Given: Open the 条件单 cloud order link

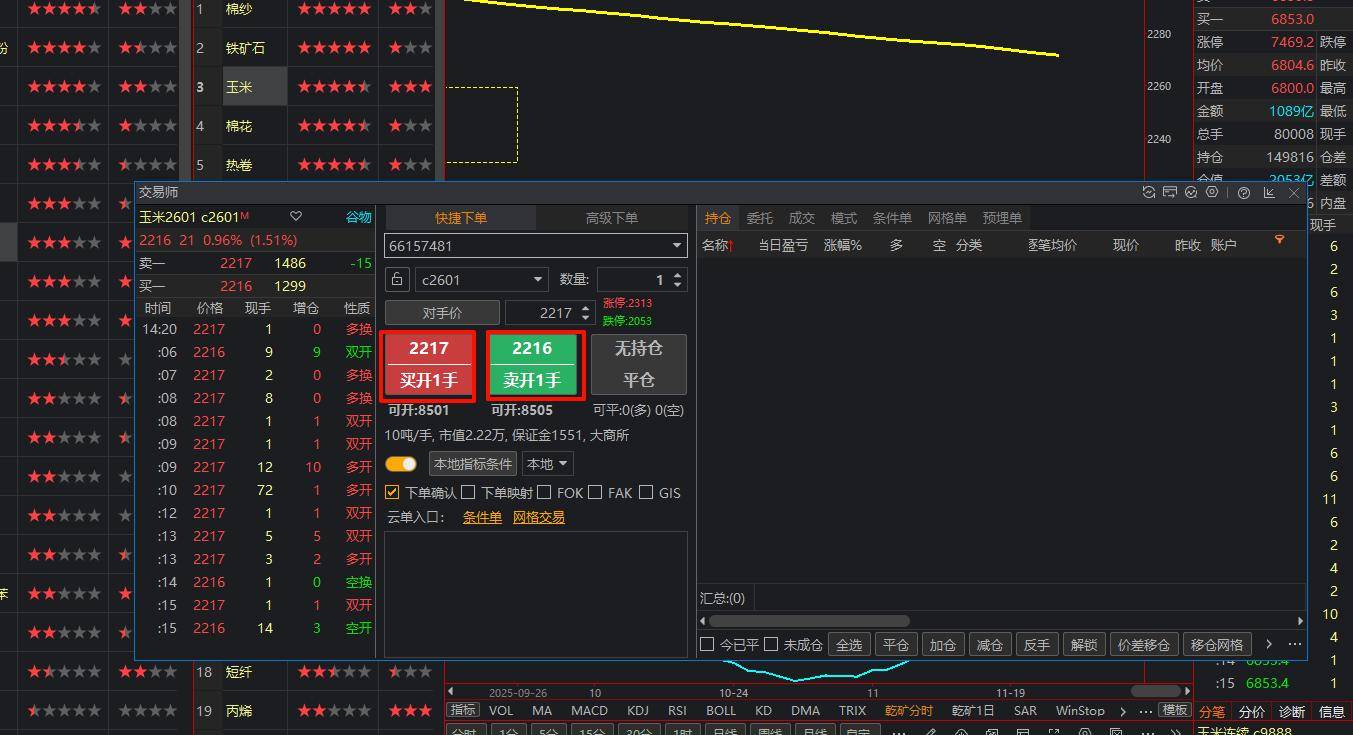Looking at the screenshot, I should click(482, 517).
